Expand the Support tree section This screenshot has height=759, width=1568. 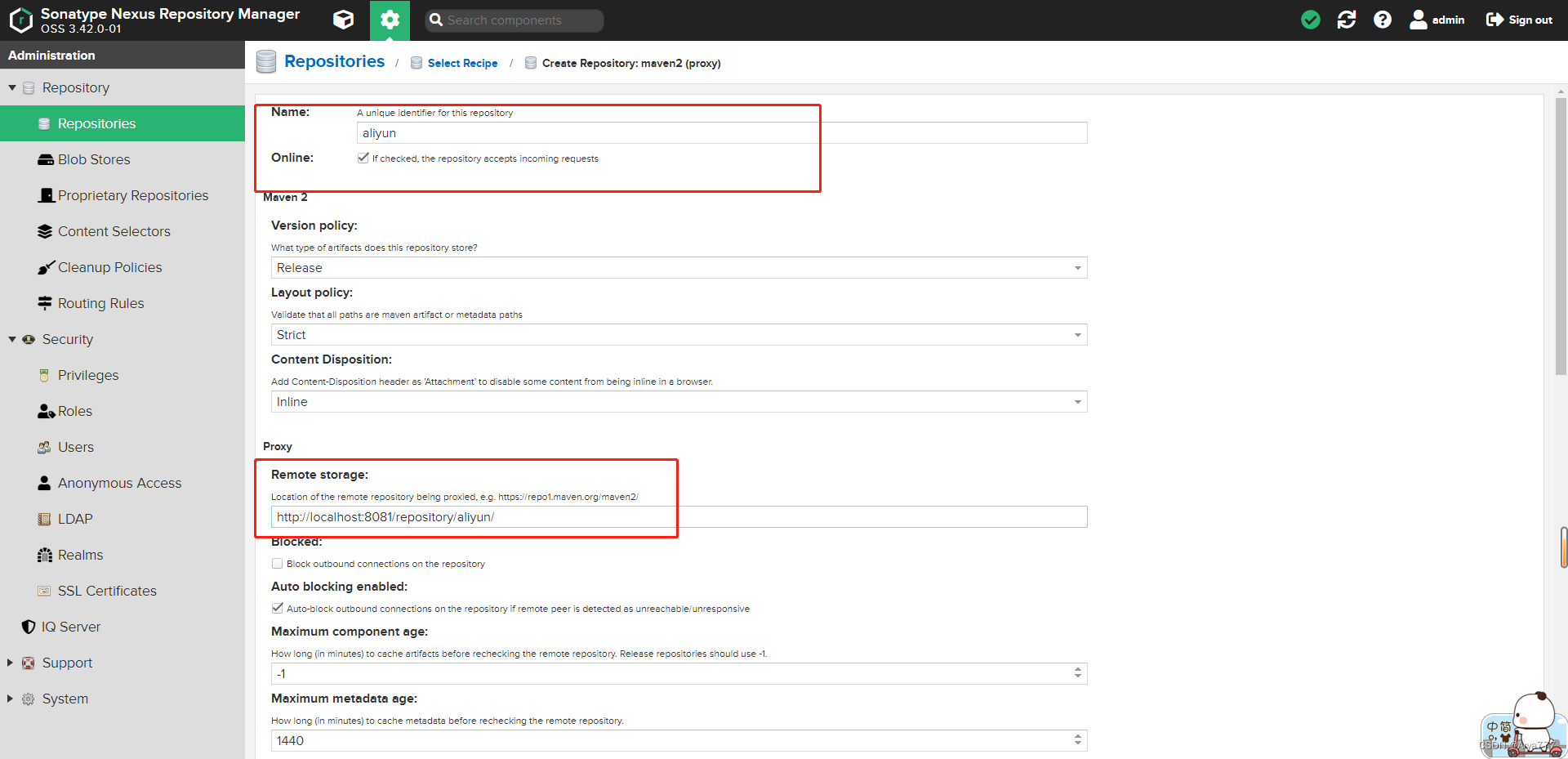pos(11,663)
